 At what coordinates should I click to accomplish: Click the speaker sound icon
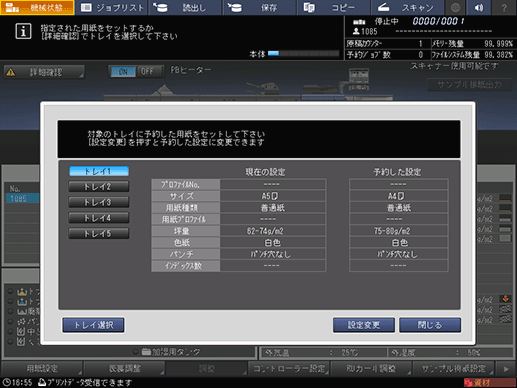click(x=479, y=7)
